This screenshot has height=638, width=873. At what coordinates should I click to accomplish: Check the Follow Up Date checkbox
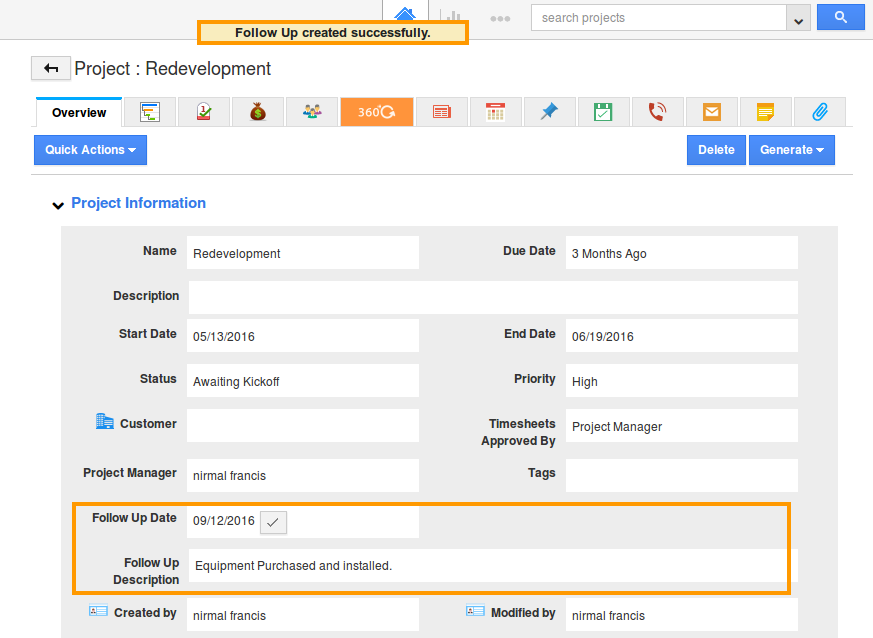[x=273, y=522]
